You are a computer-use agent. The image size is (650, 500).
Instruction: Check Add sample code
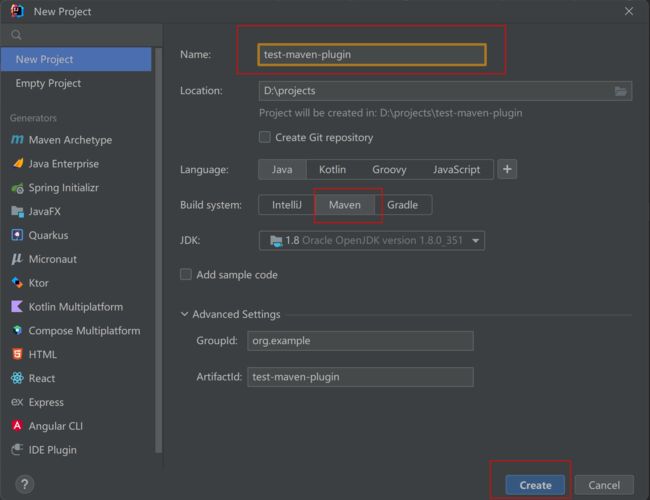tap(186, 274)
